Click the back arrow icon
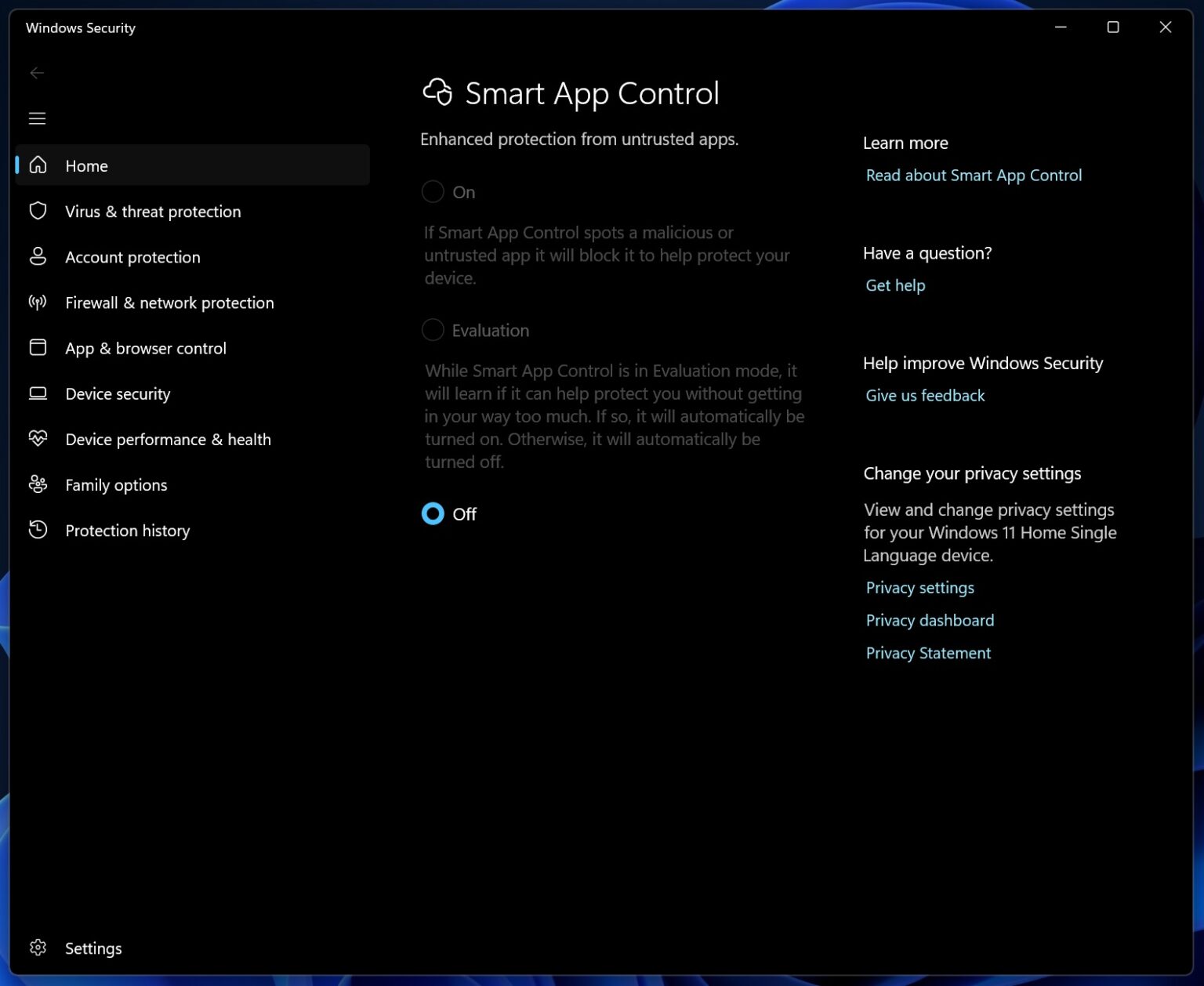The image size is (1204, 986). pyautogui.click(x=37, y=73)
